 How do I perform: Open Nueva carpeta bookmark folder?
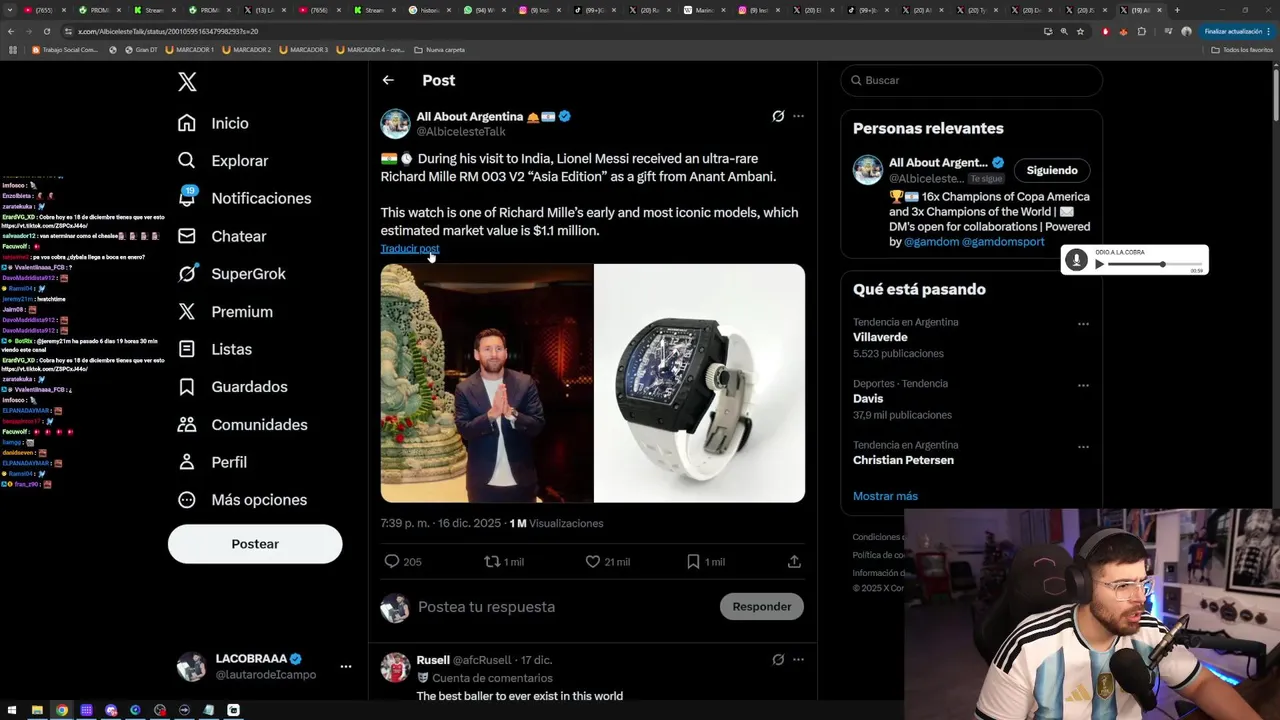[x=439, y=49]
